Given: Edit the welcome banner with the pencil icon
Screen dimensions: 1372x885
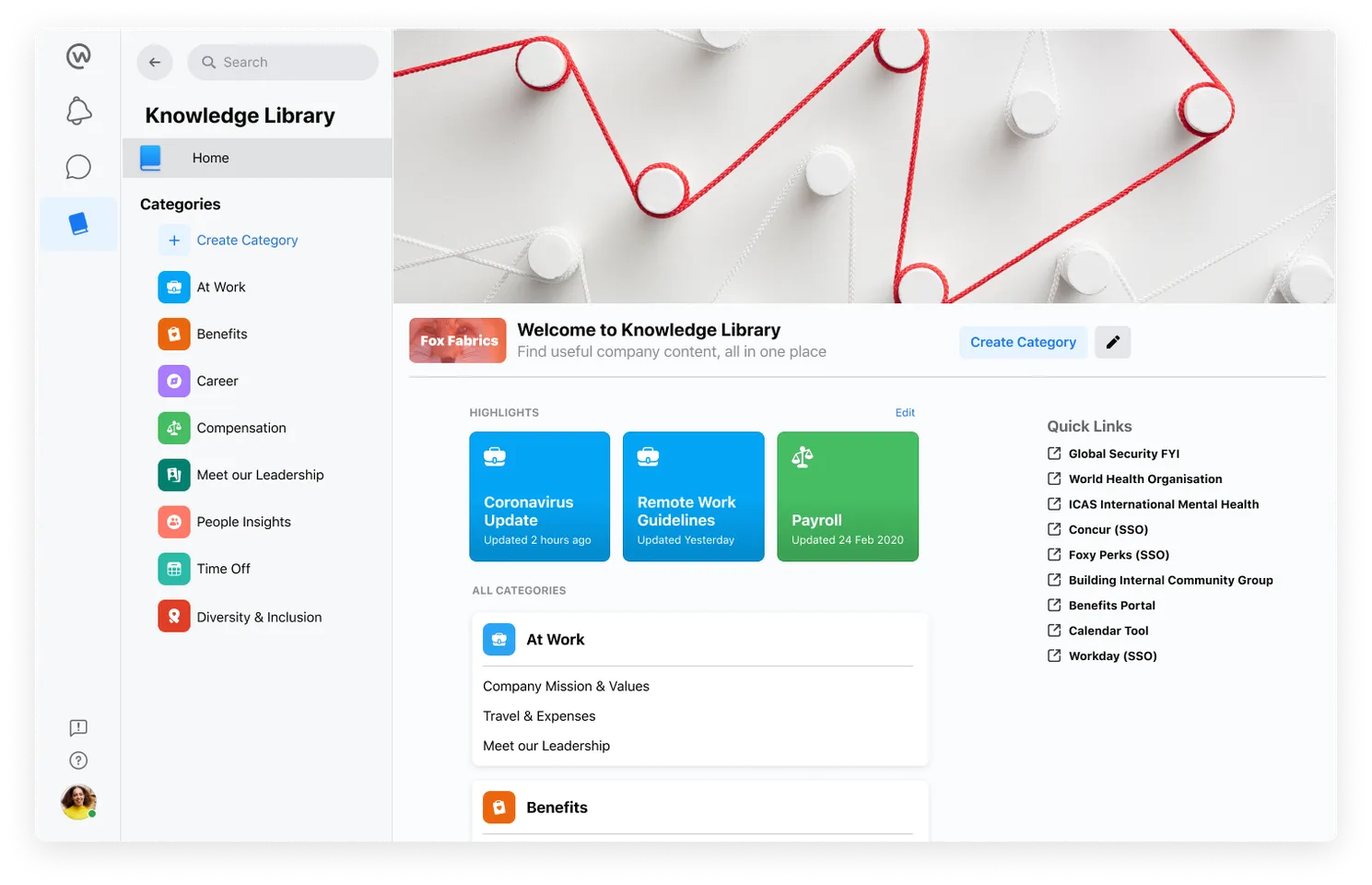Looking at the screenshot, I should coord(1112,342).
